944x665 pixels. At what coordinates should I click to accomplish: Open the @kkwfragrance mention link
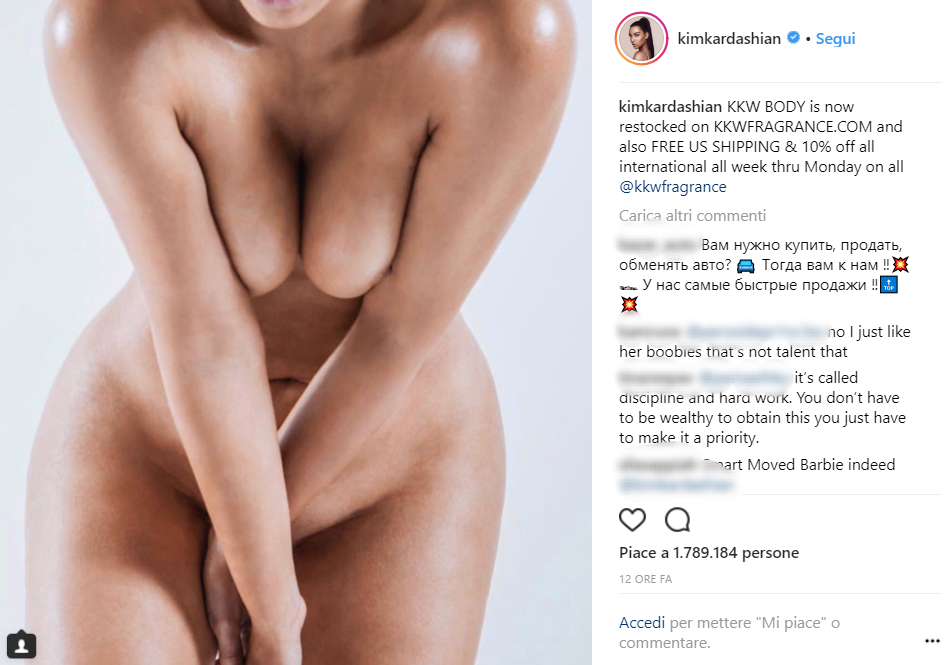672,187
